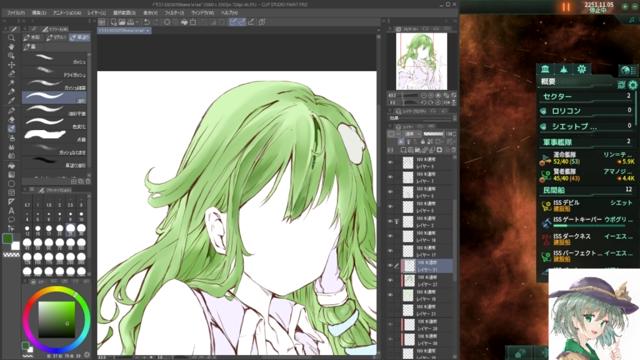Collapse the 軍事艦隊 section in Stellaris outliner
The width and height of the screenshot is (640, 360).
click(587, 142)
